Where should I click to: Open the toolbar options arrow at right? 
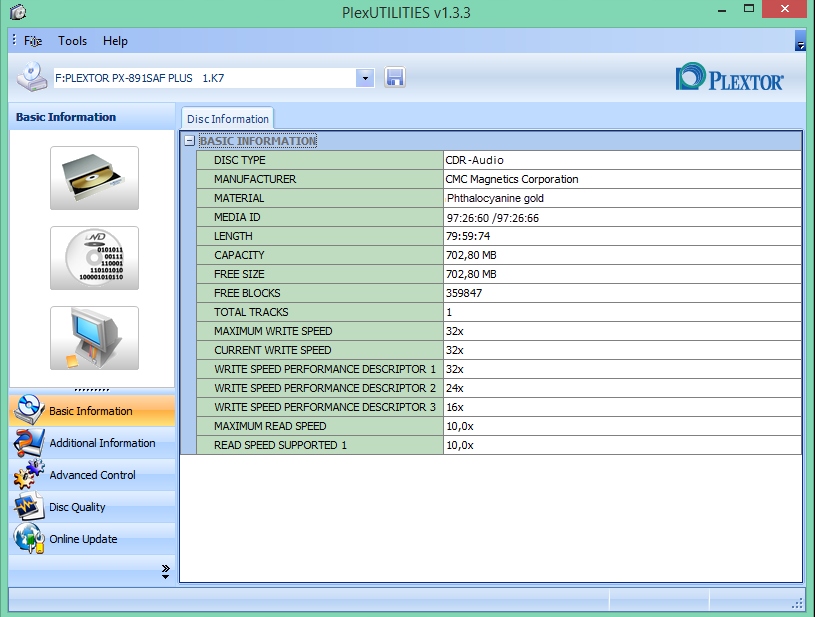800,42
